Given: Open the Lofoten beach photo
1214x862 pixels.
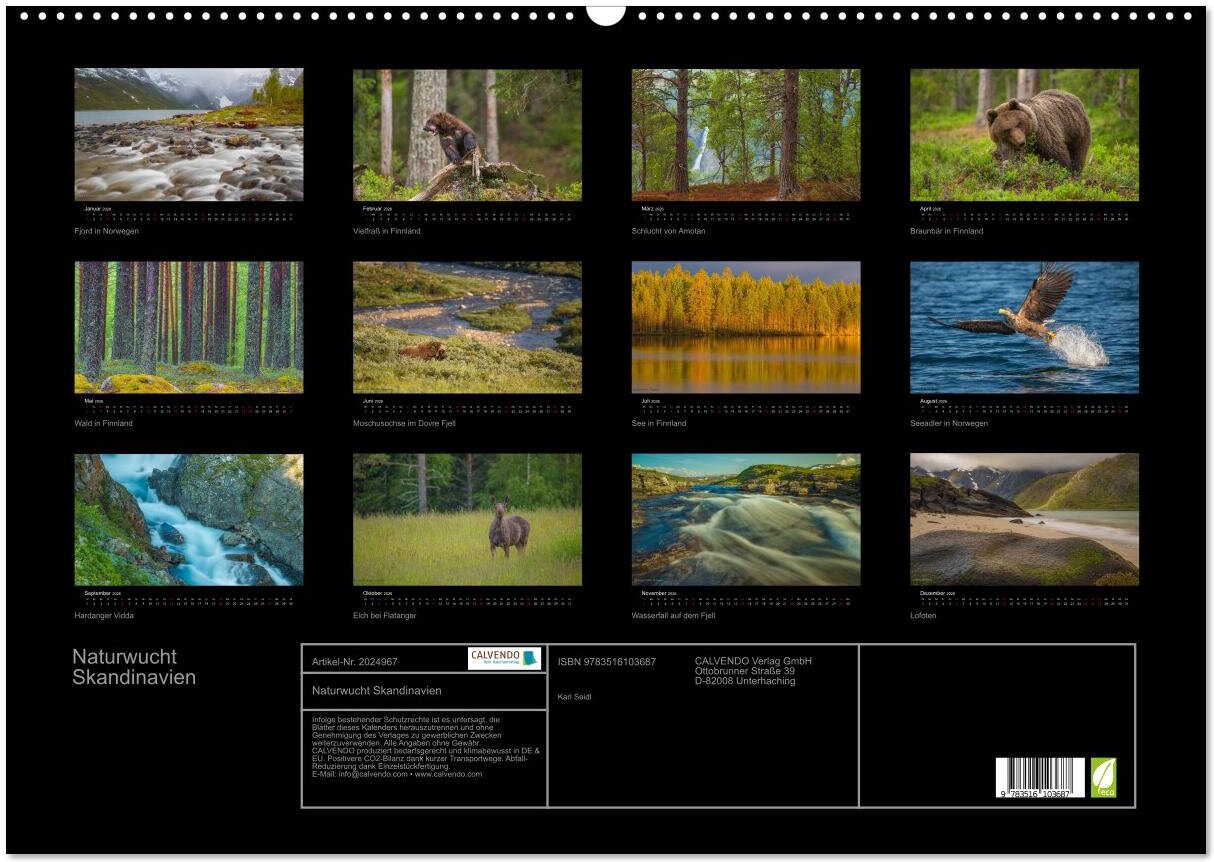Looking at the screenshot, I should (1024, 520).
